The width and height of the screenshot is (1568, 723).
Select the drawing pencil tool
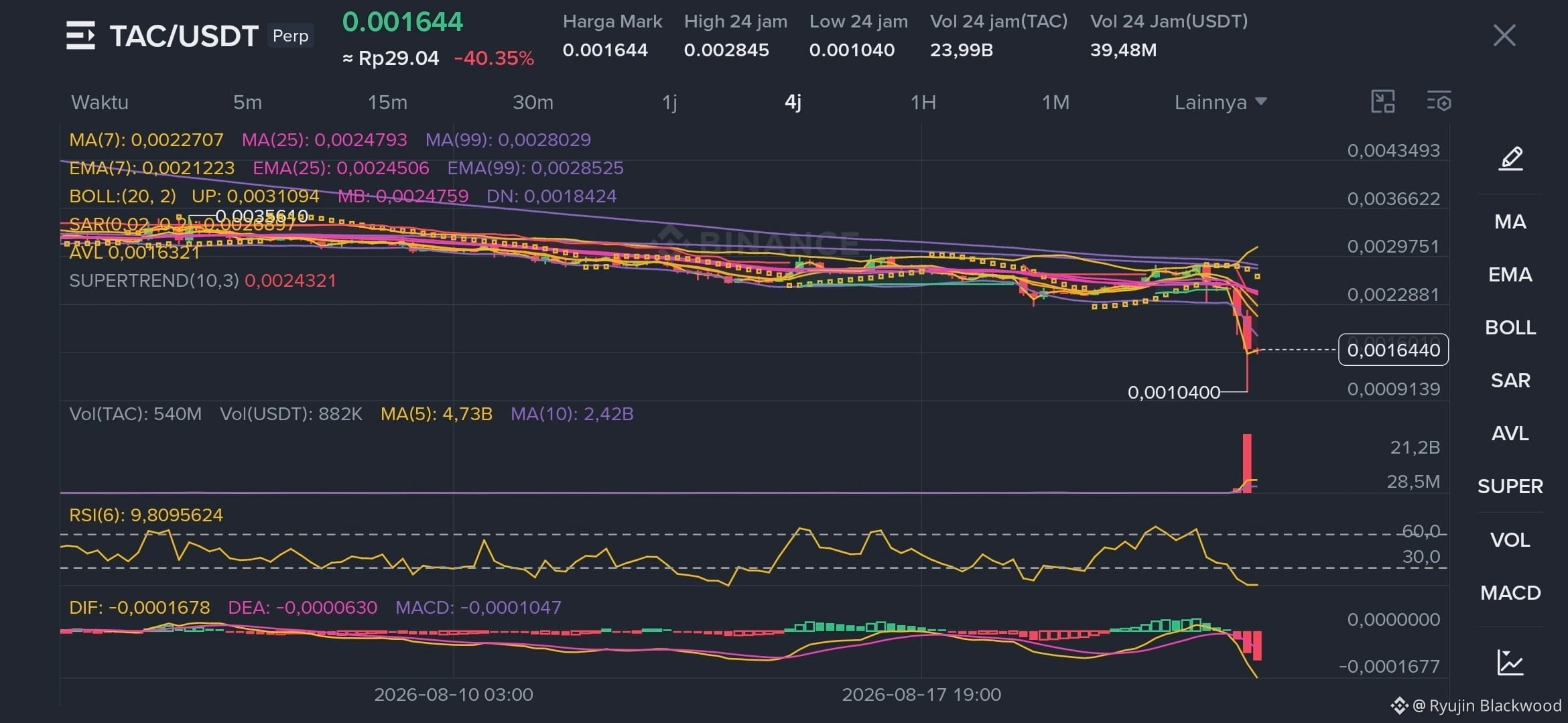pyautogui.click(x=1510, y=158)
